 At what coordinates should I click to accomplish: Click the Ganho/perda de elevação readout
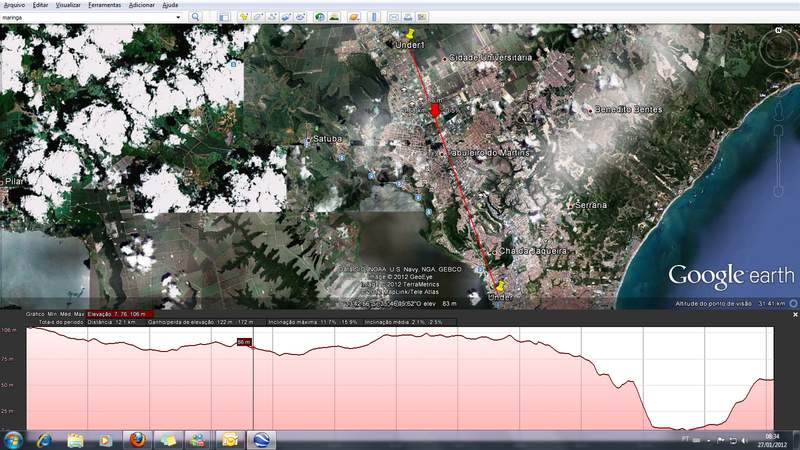point(201,322)
